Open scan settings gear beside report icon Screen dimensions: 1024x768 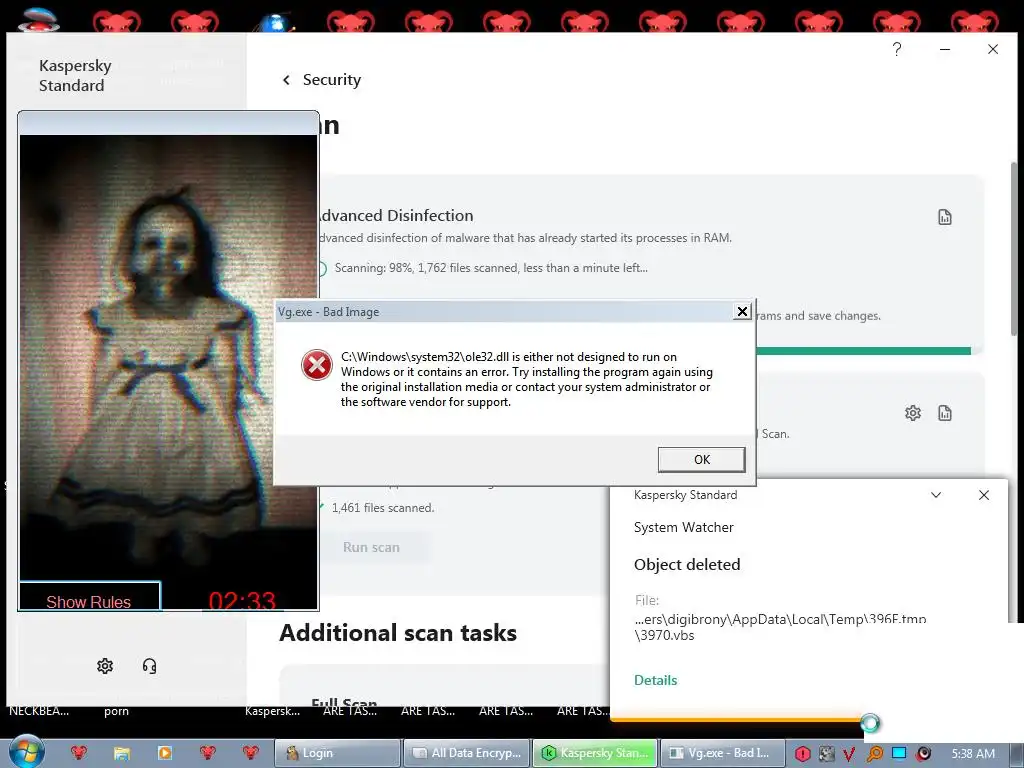tap(912, 413)
